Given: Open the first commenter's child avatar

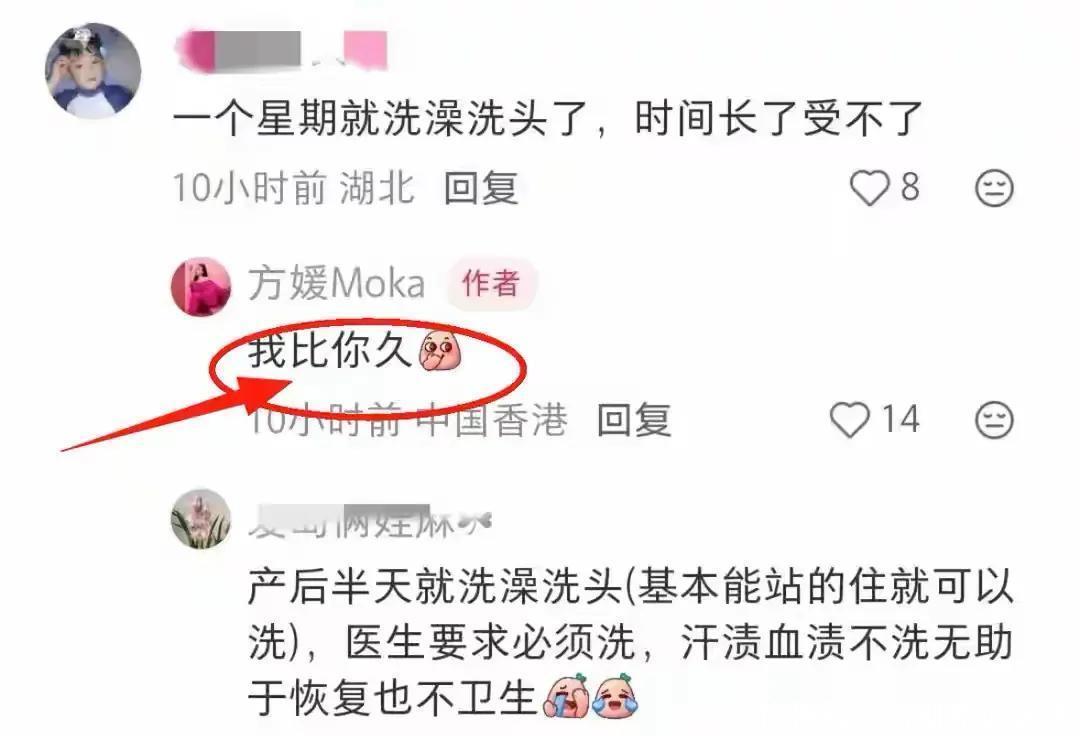Looking at the screenshot, I should (x=93, y=70).
